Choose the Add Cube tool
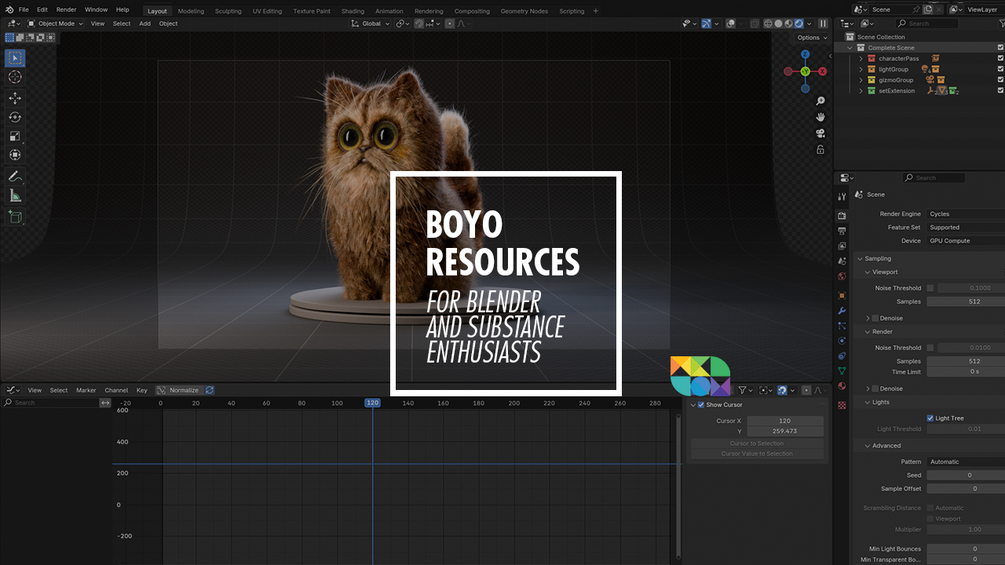 pos(15,216)
